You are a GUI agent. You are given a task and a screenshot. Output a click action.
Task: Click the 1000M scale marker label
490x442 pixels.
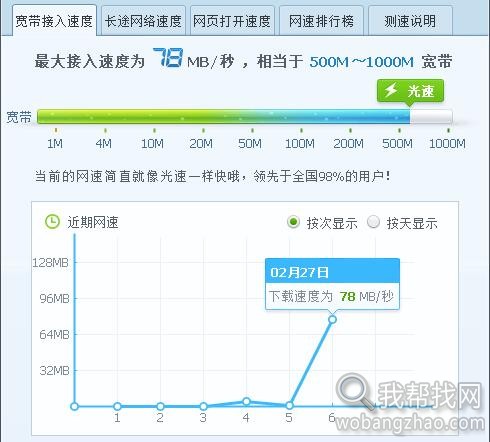[447, 144]
